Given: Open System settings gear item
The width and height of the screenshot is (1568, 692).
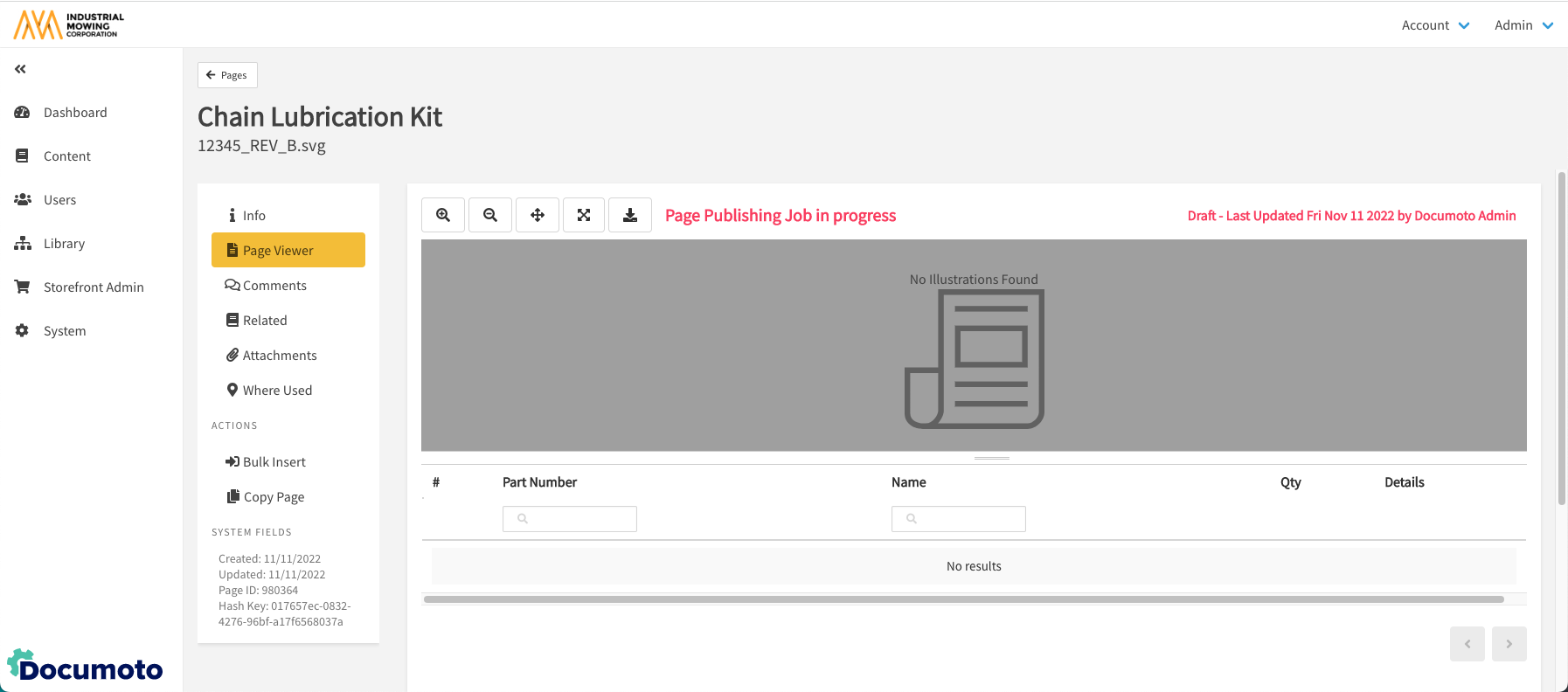Looking at the screenshot, I should pyautogui.click(x=65, y=331).
